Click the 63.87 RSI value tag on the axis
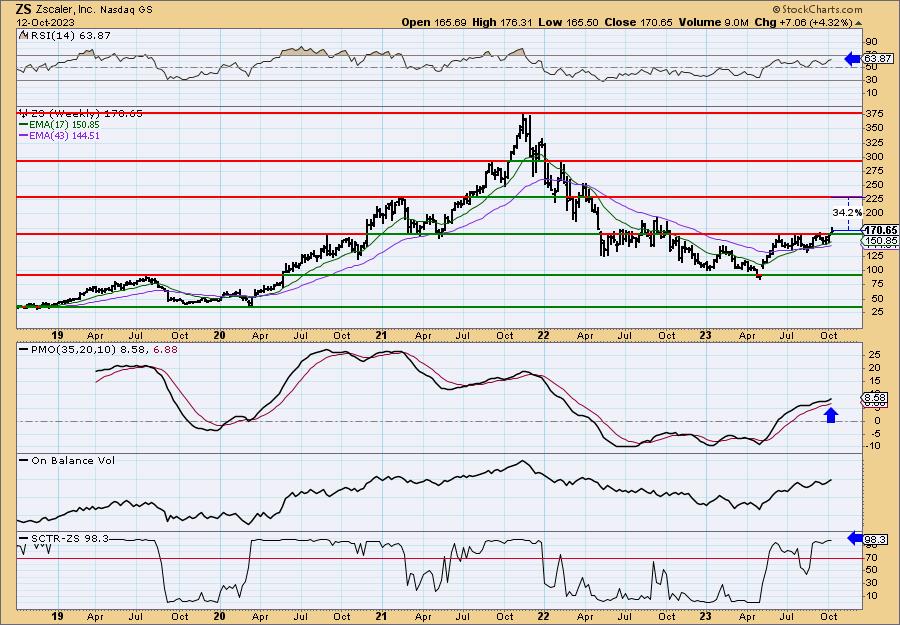The image size is (900, 625). tap(877, 59)
